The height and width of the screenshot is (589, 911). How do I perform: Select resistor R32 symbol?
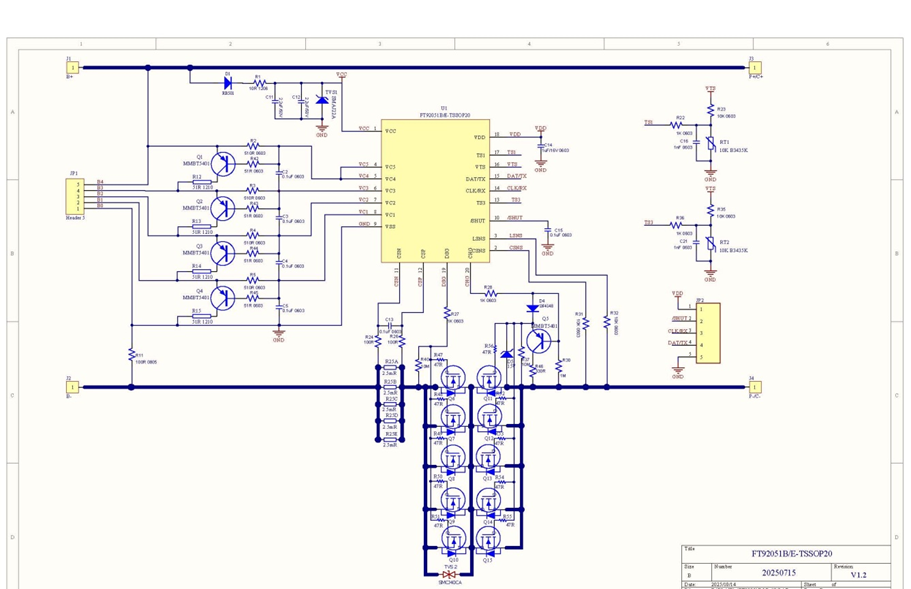607,321
